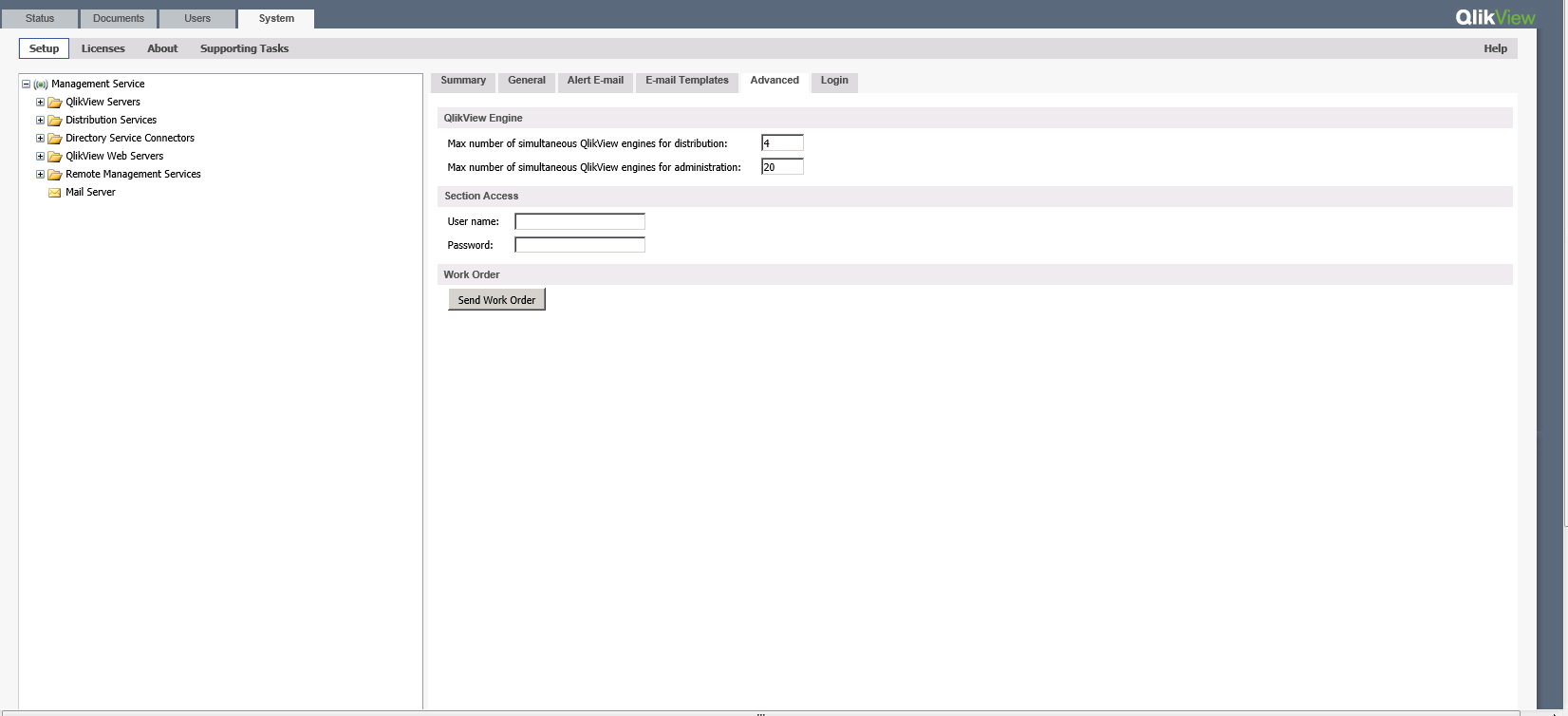Click the Work Order section header
Viewport: 1568px width, 716px height.
975,274
